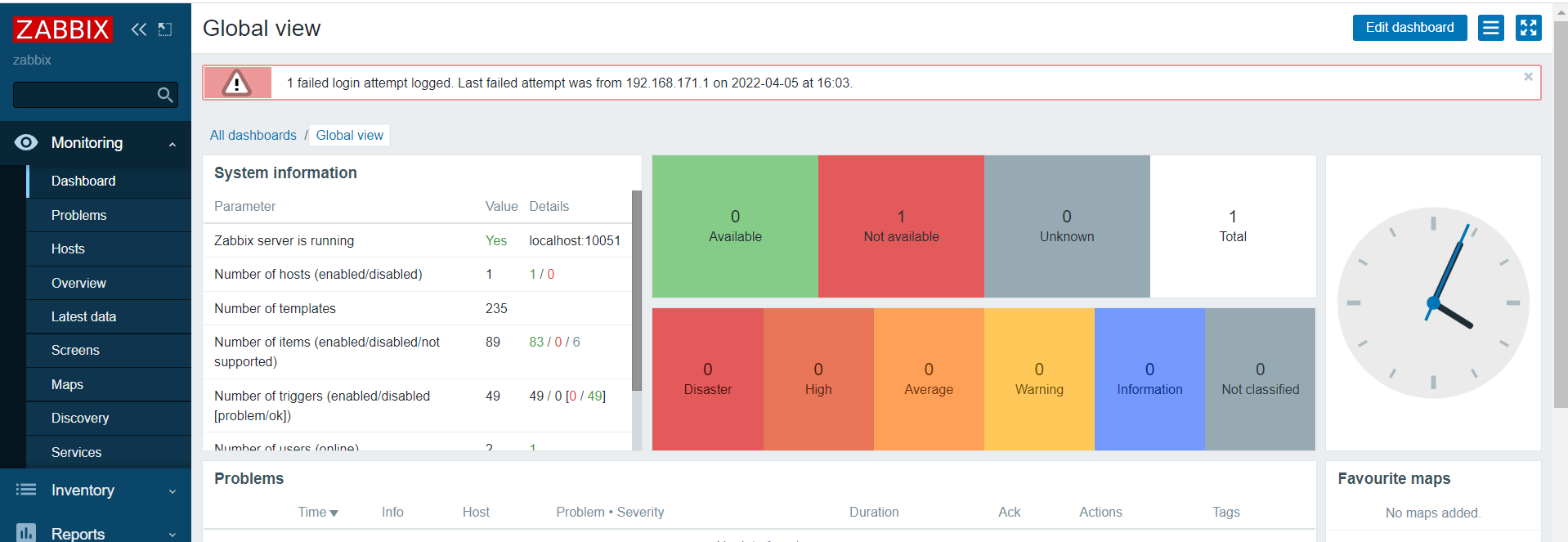Screen dimensions: 1568x542
Task: Click the High severity tile
Action: (818, 379)
